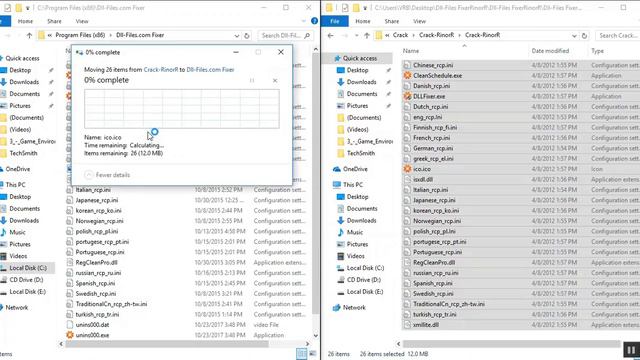Follow Crack-RinorR source link in move dialog
640x360 pixels.
click(161, 70)
